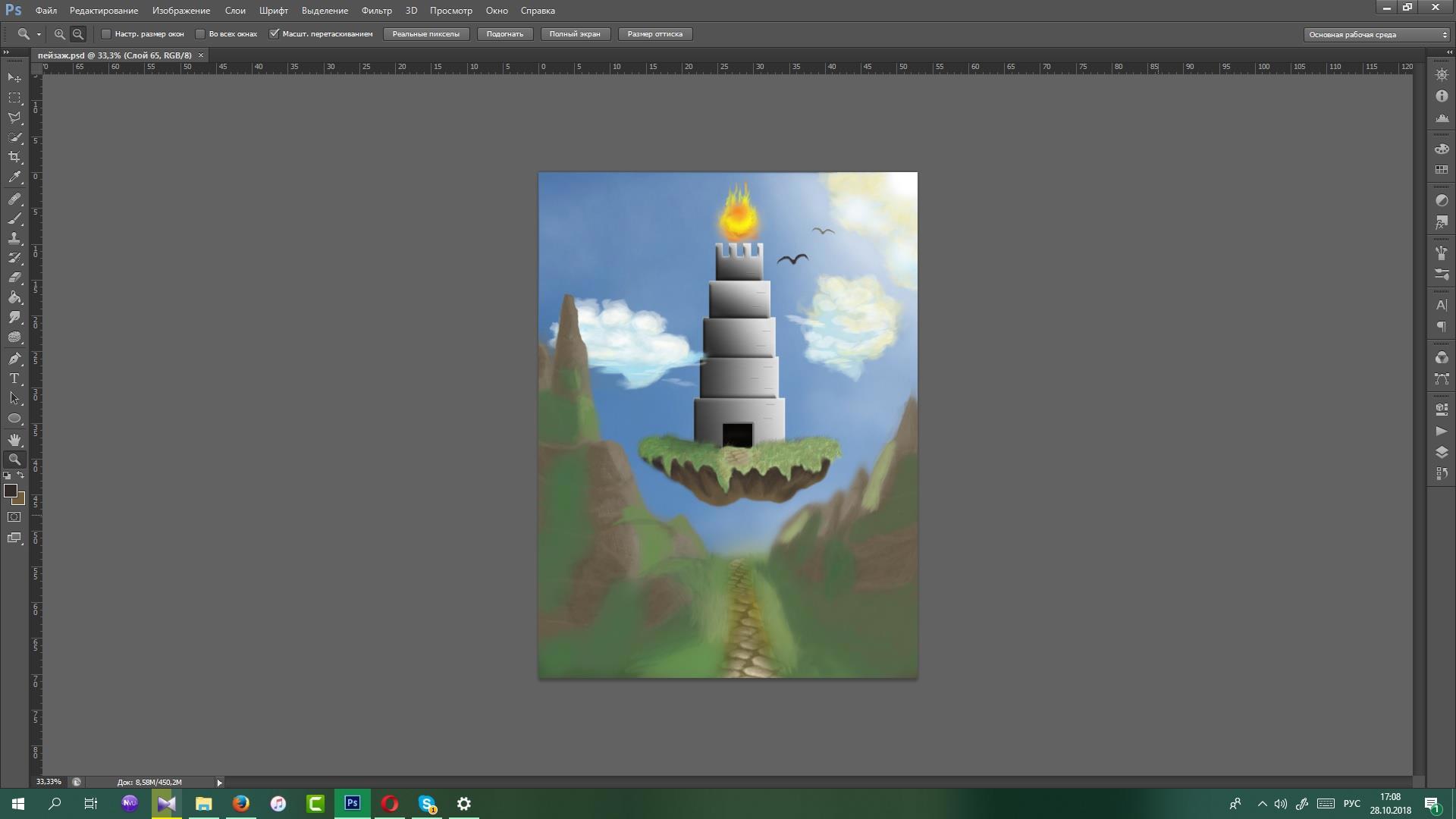Select the Hand tool

[x=14, y=440]
